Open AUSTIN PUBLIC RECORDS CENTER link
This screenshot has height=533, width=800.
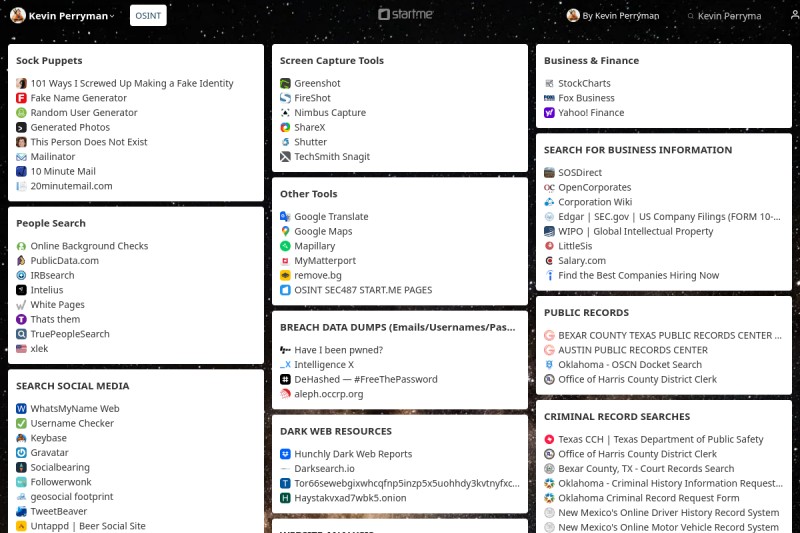(633, 350)
